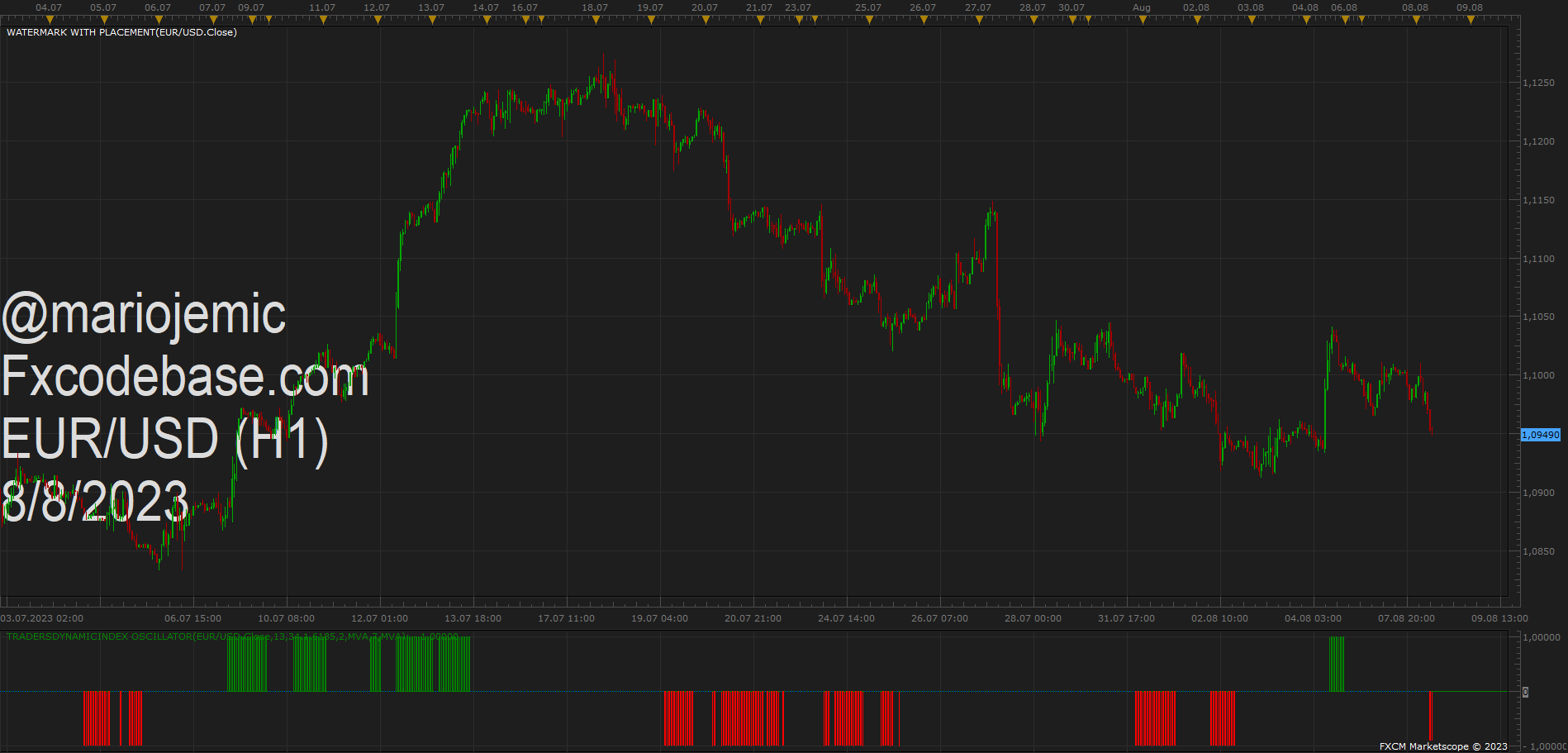Viewport: 1568px width, 753px height.
Task: Click the day marker triangle under 20.07
Action: [706, 20]
